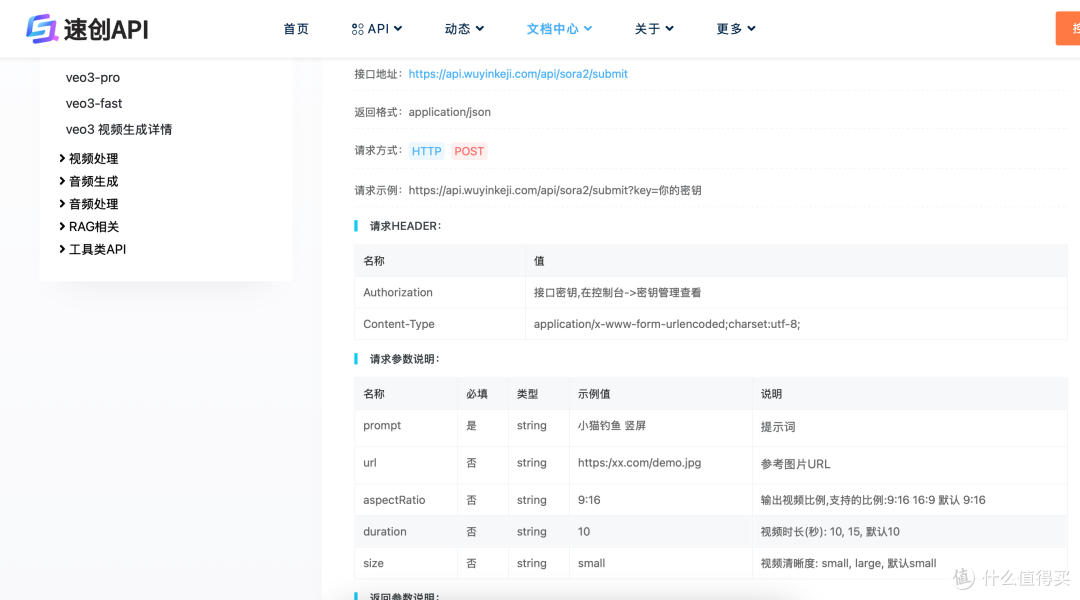This screenshot has height=600, width=1080.
Task: Expand the RAG相关 sidebar section
Action: (89, 227)
